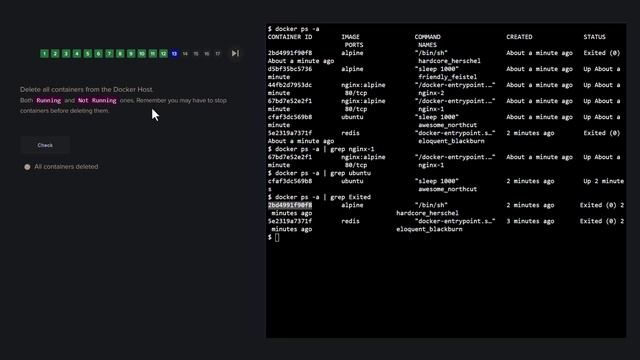
Task: Click the CONTAINER ID column header
Action: click(x=290, y=37)
